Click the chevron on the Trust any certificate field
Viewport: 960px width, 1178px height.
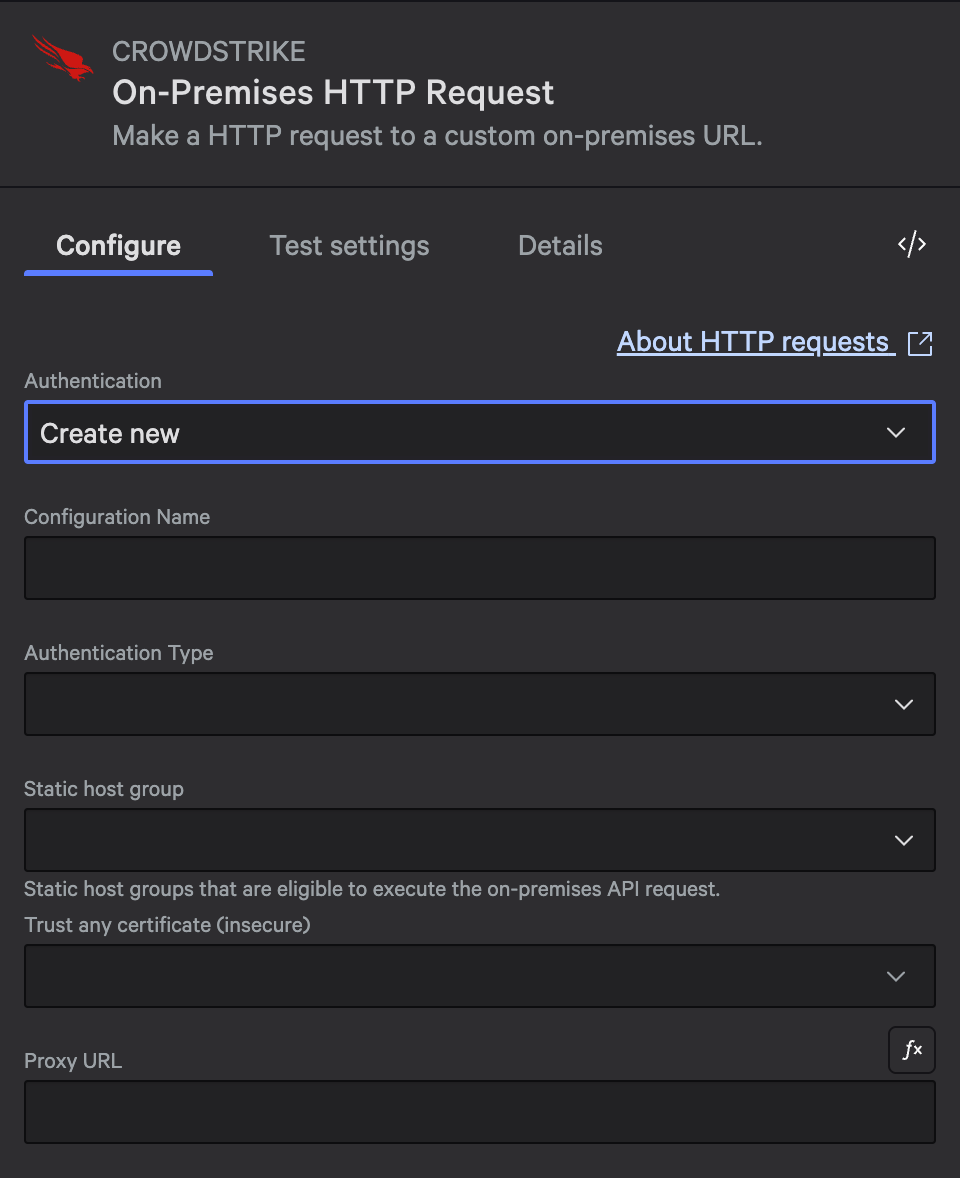tap(897, 976)
